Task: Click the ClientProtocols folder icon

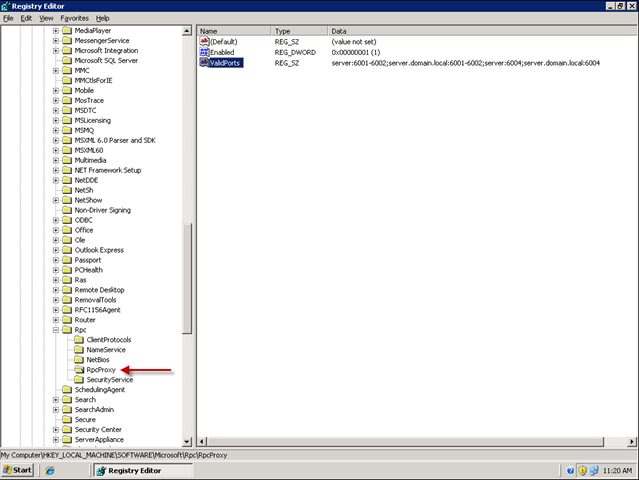Action: (79, 340)
